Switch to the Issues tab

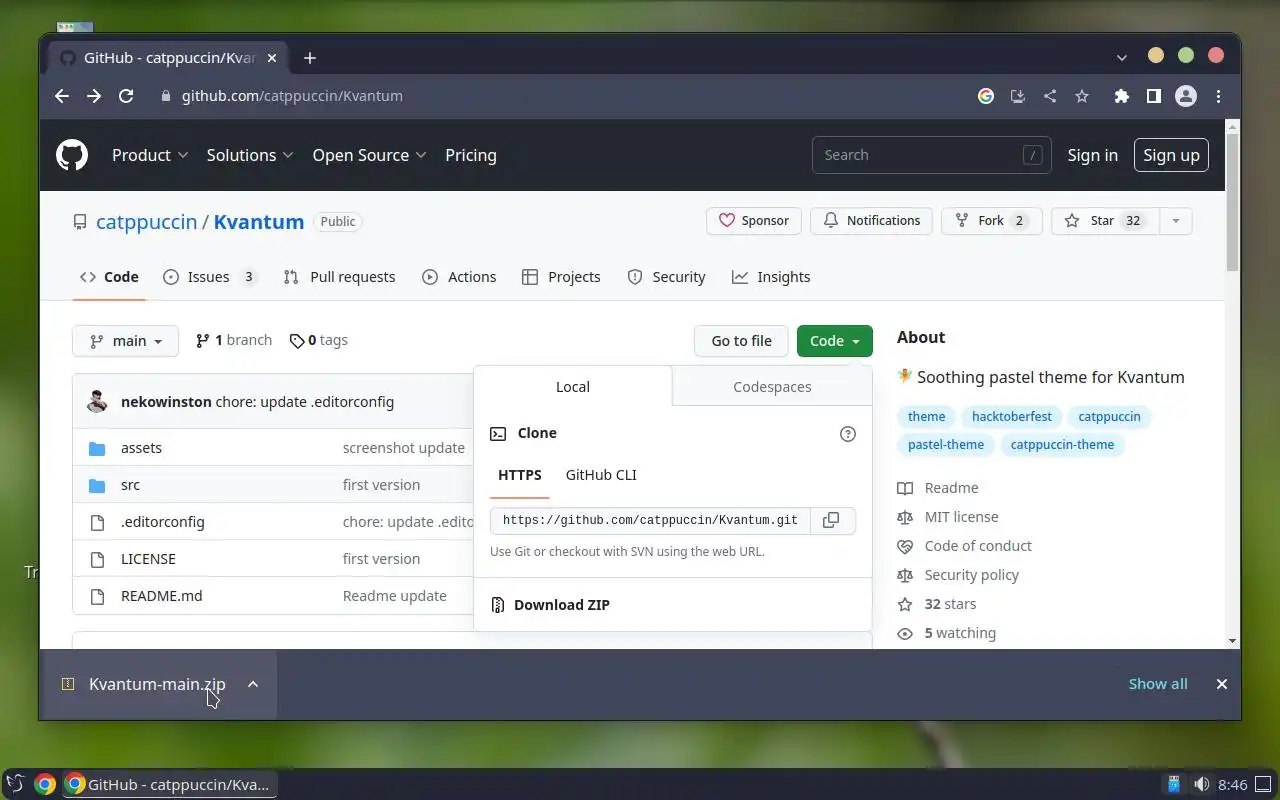click(210, 277)
